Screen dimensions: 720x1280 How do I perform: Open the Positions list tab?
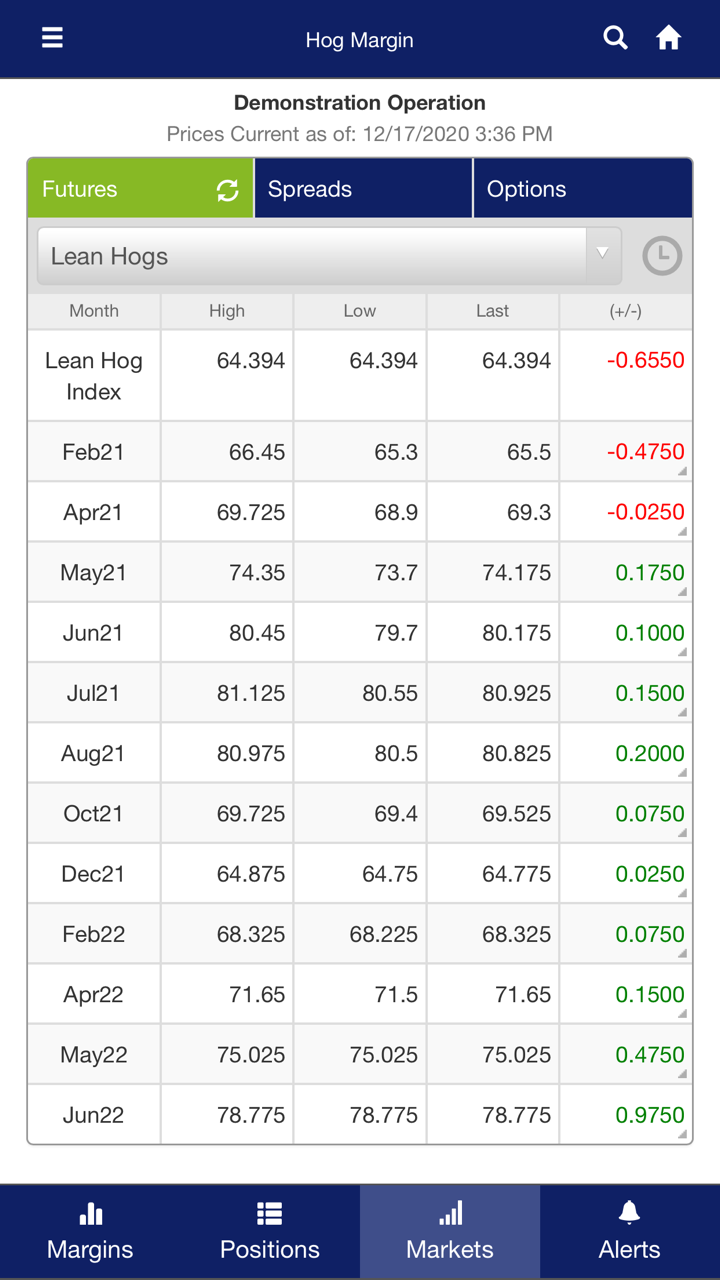(270, 1231)
